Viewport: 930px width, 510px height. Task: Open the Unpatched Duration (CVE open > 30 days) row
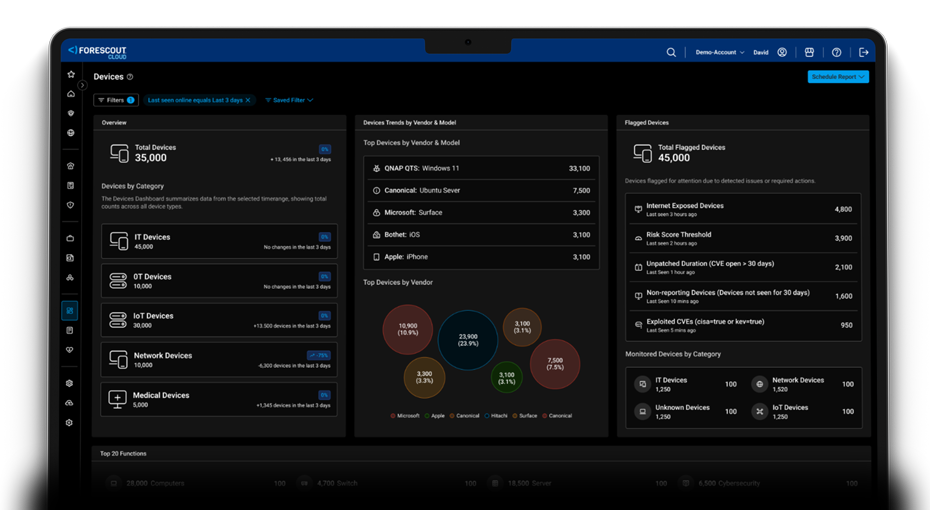(743, 267)
